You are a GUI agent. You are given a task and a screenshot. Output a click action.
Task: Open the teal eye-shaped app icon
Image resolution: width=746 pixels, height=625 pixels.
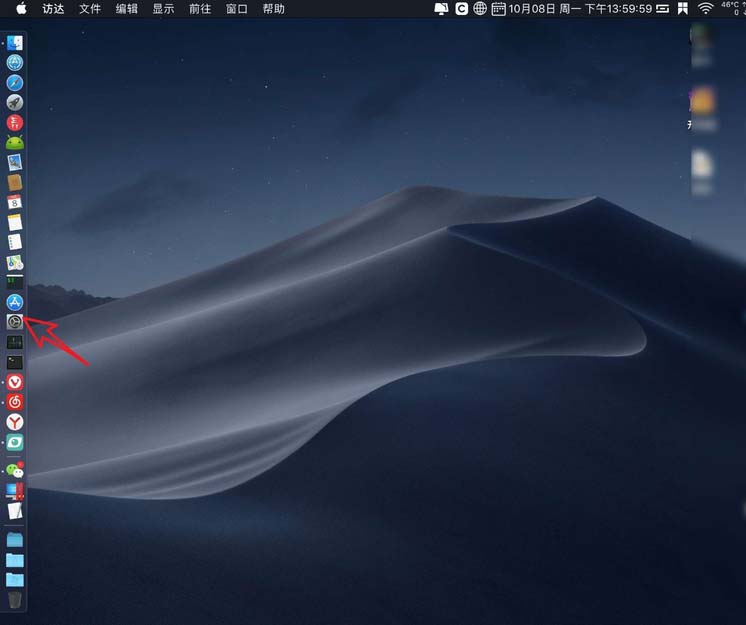coord(15,442)
